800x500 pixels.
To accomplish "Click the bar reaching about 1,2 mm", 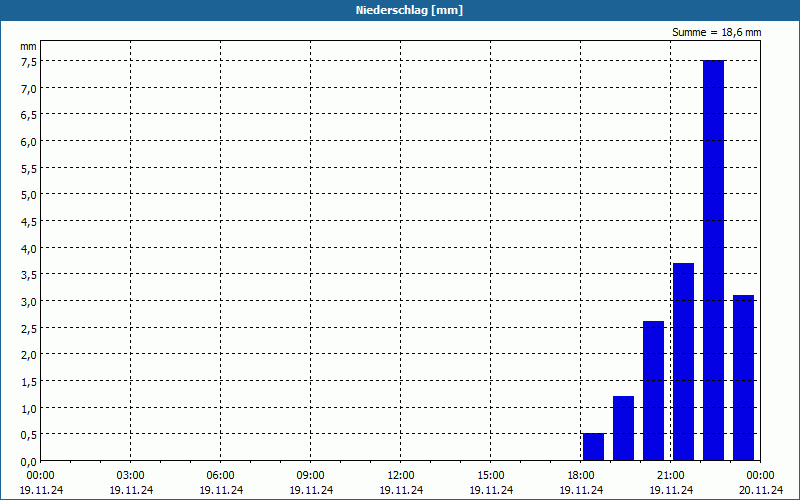I will coord(623,428).
